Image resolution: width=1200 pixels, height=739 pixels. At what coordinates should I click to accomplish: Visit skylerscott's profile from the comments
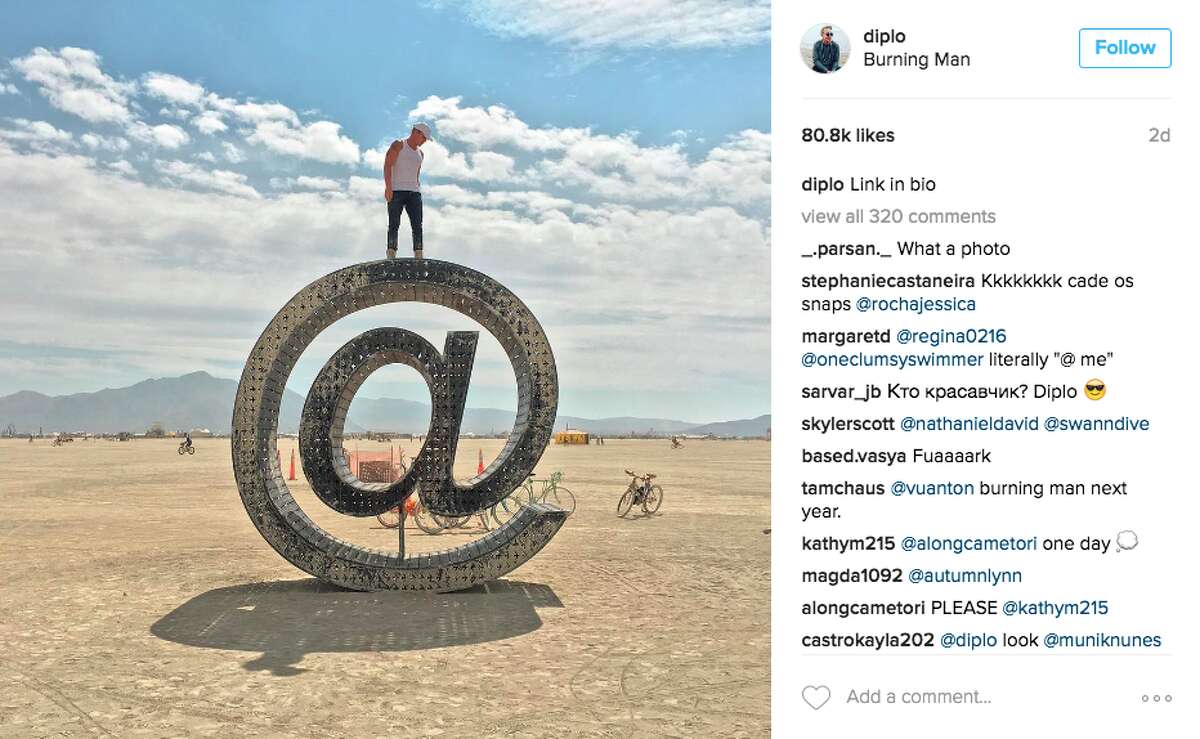(848, 424)
